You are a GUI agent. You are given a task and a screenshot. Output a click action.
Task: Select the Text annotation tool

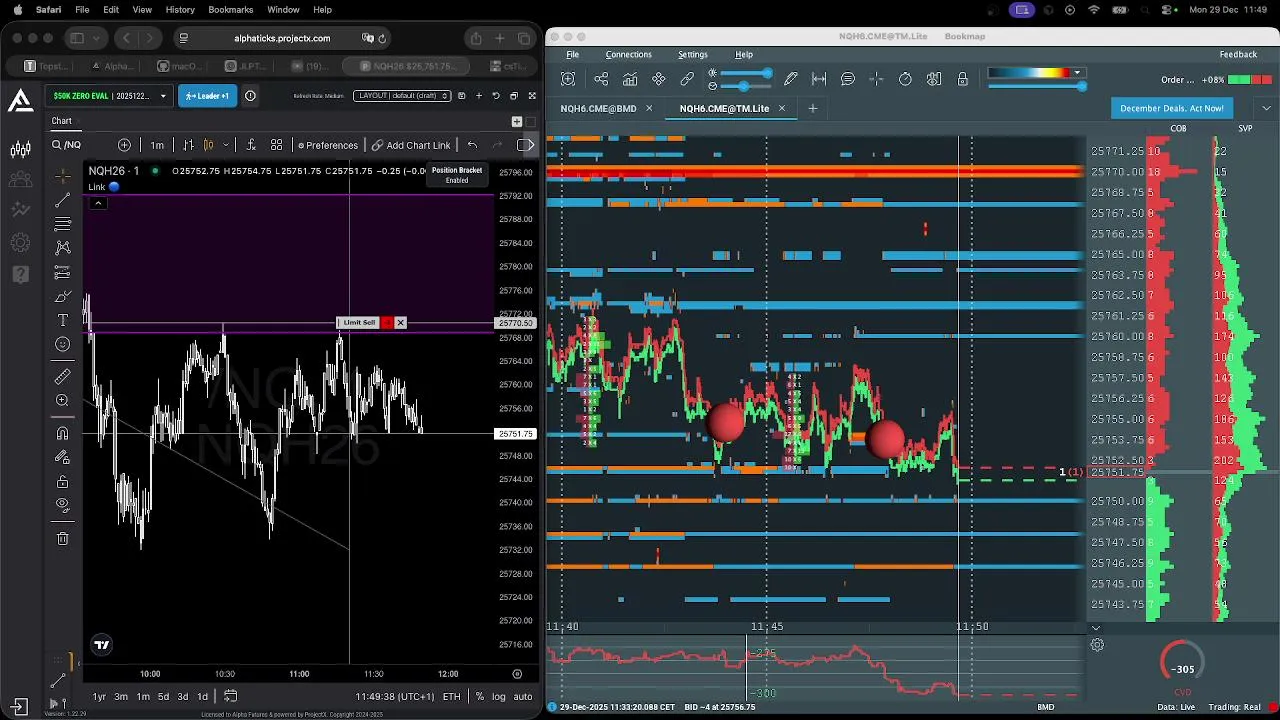62,320
